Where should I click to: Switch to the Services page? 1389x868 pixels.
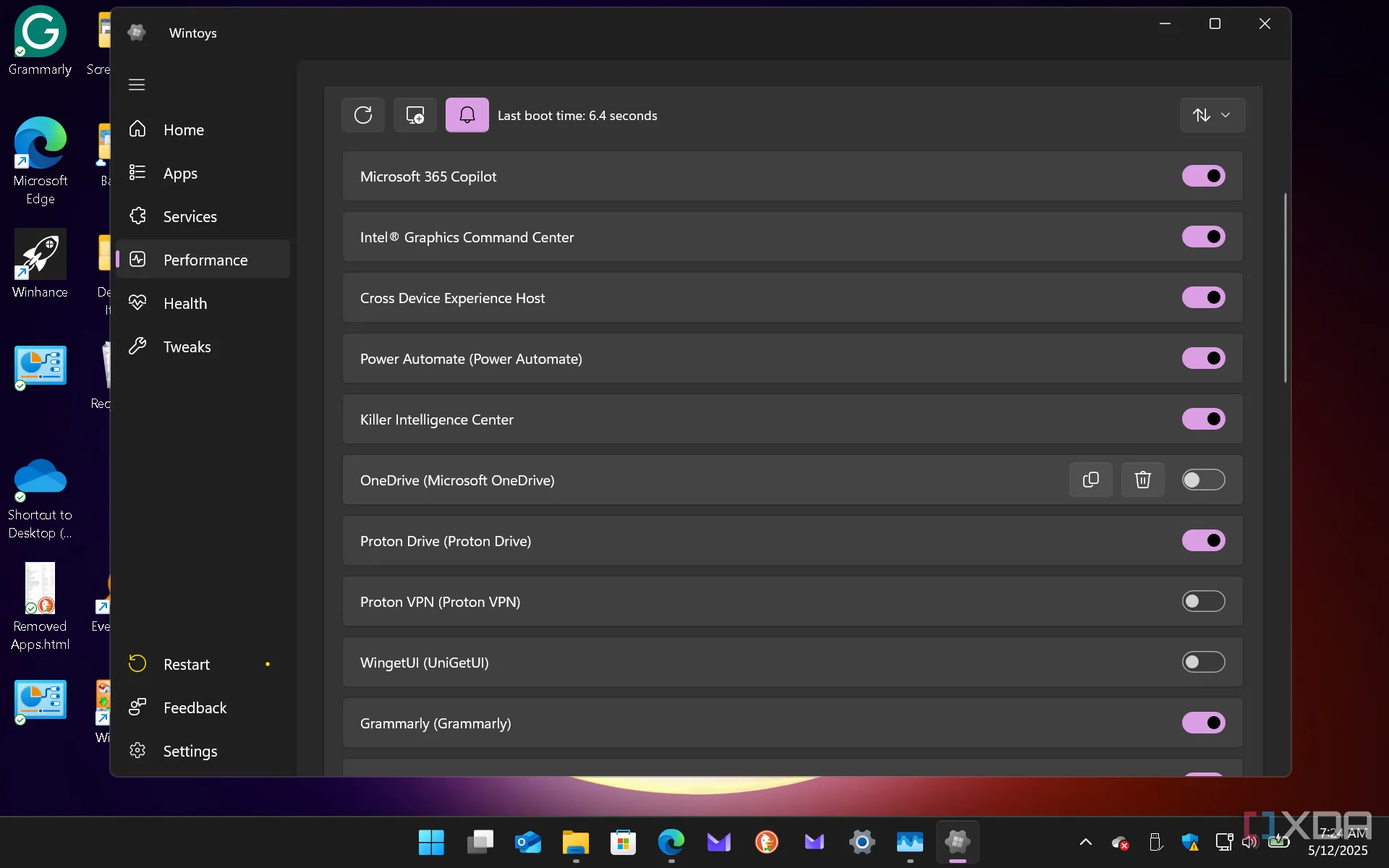pos(190,216)
